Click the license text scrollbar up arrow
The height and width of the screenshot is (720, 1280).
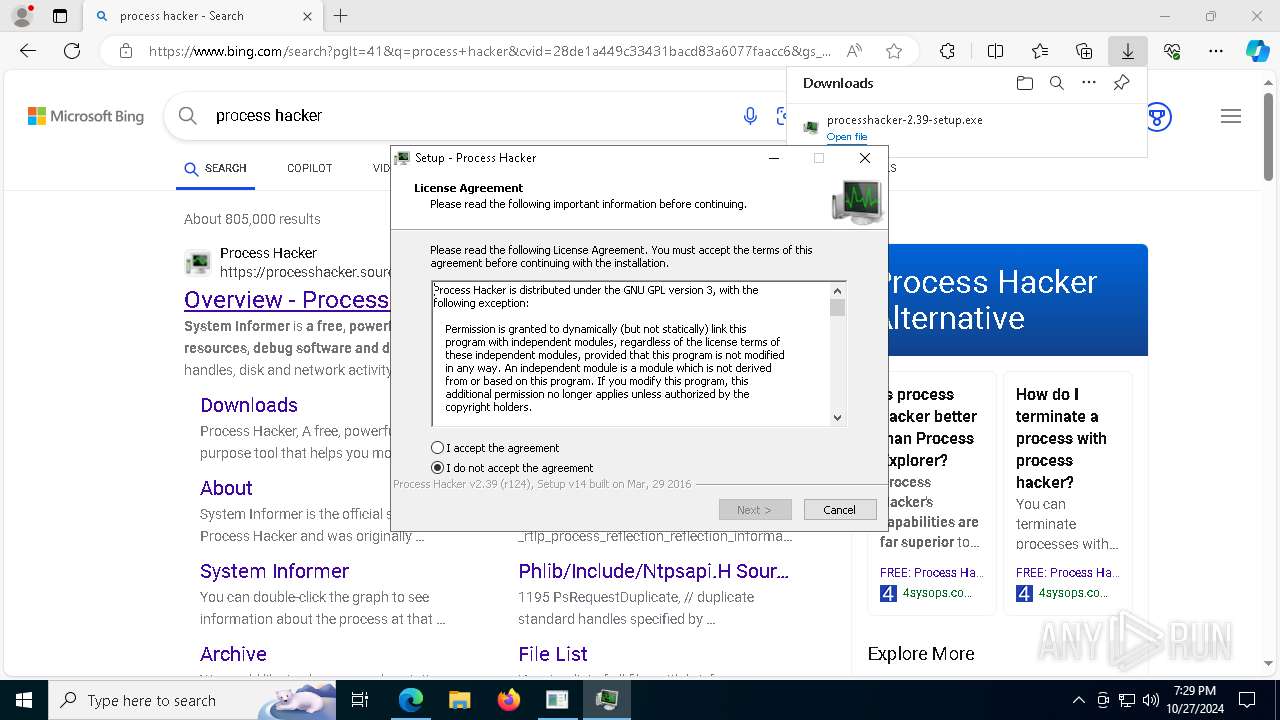pos(838,291)
